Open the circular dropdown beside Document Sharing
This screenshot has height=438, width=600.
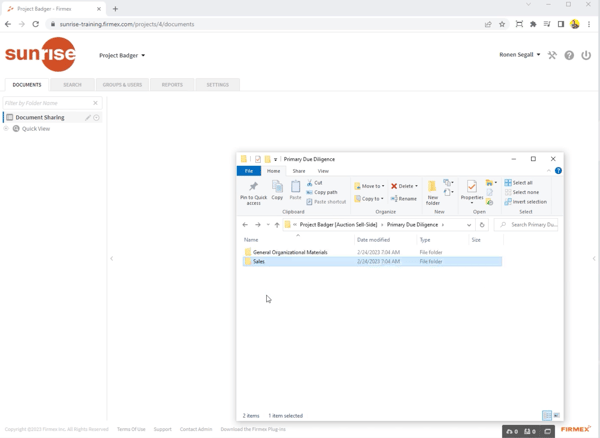point(96,117)
